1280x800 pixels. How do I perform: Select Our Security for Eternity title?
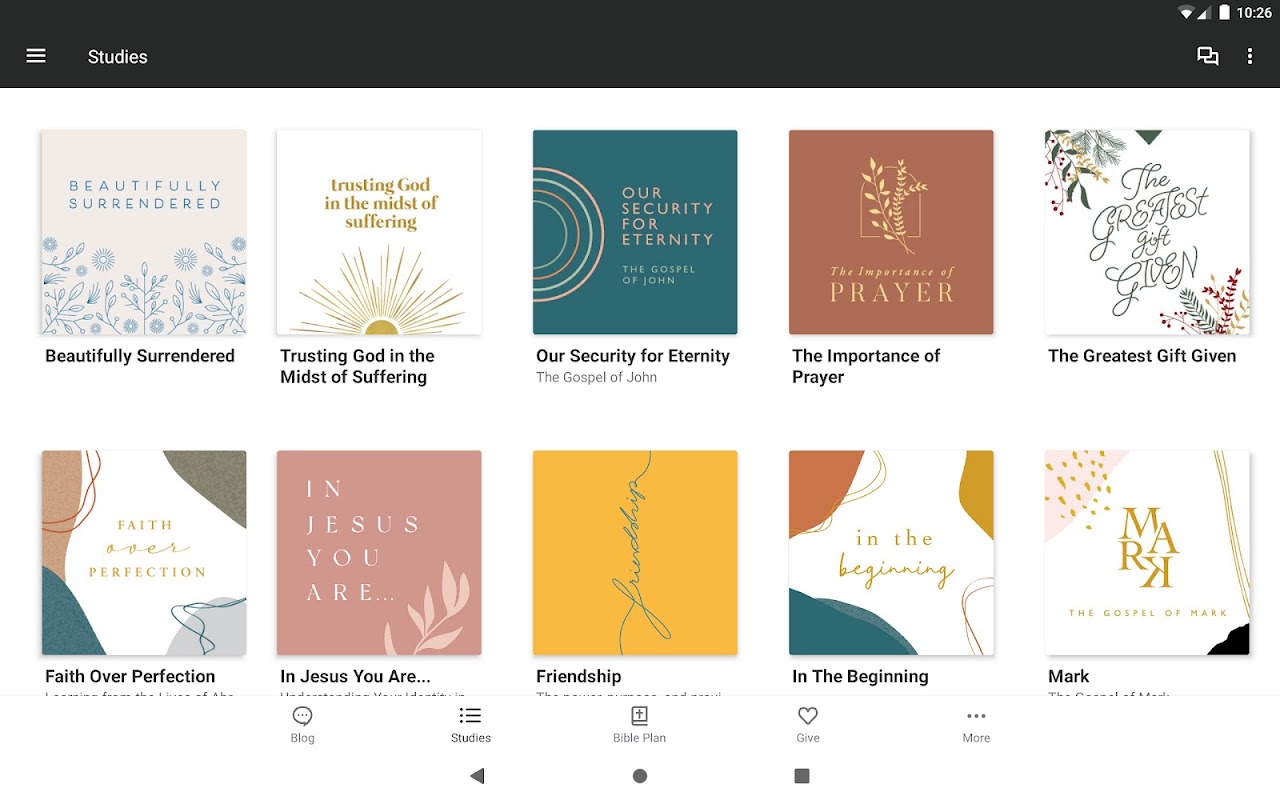(633, 356)
